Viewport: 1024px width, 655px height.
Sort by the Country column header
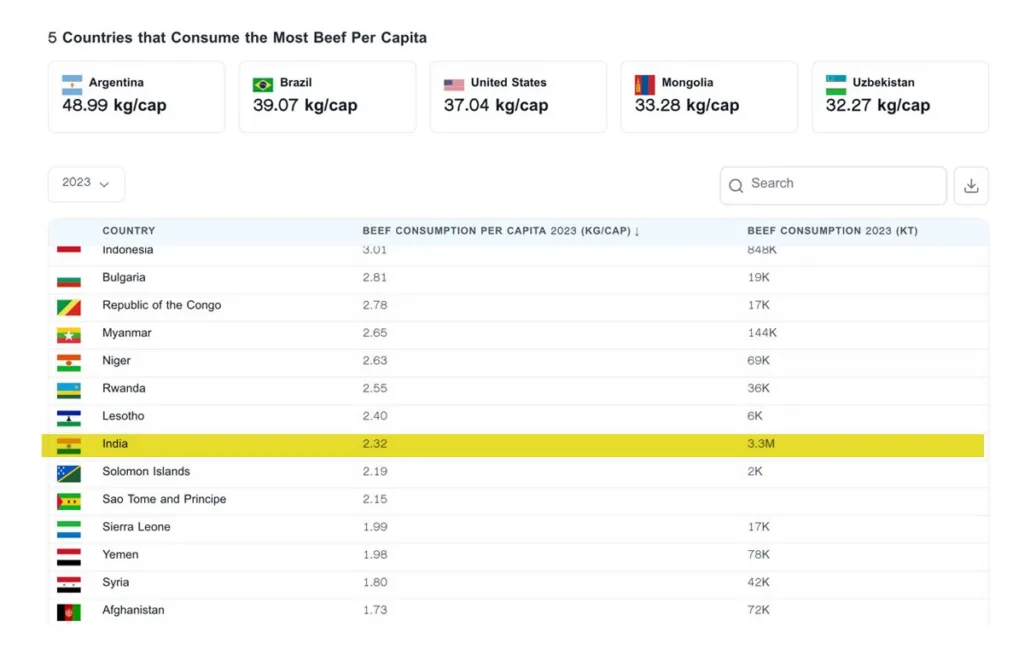pos(129,231)
